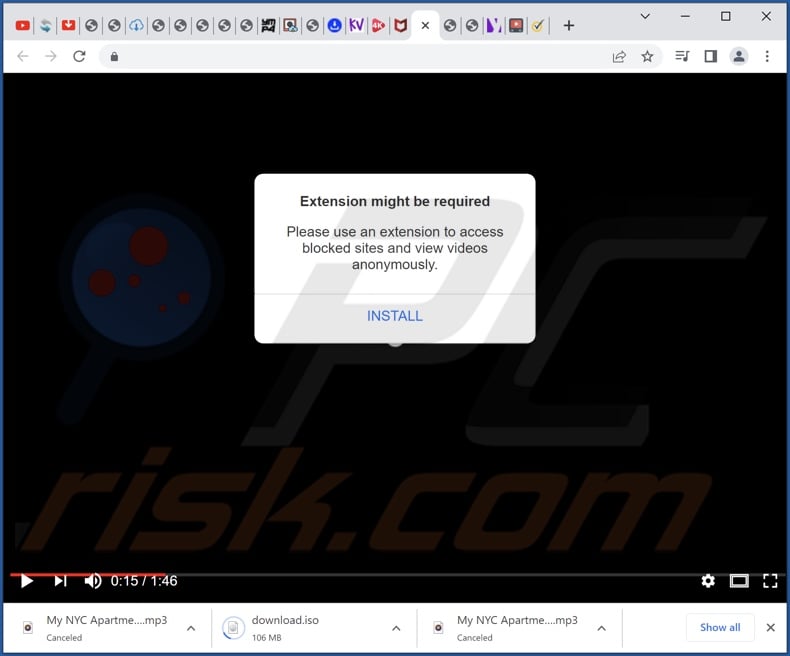Minimize the browser window
Screen dimensions: 790x656
[685, 17]
